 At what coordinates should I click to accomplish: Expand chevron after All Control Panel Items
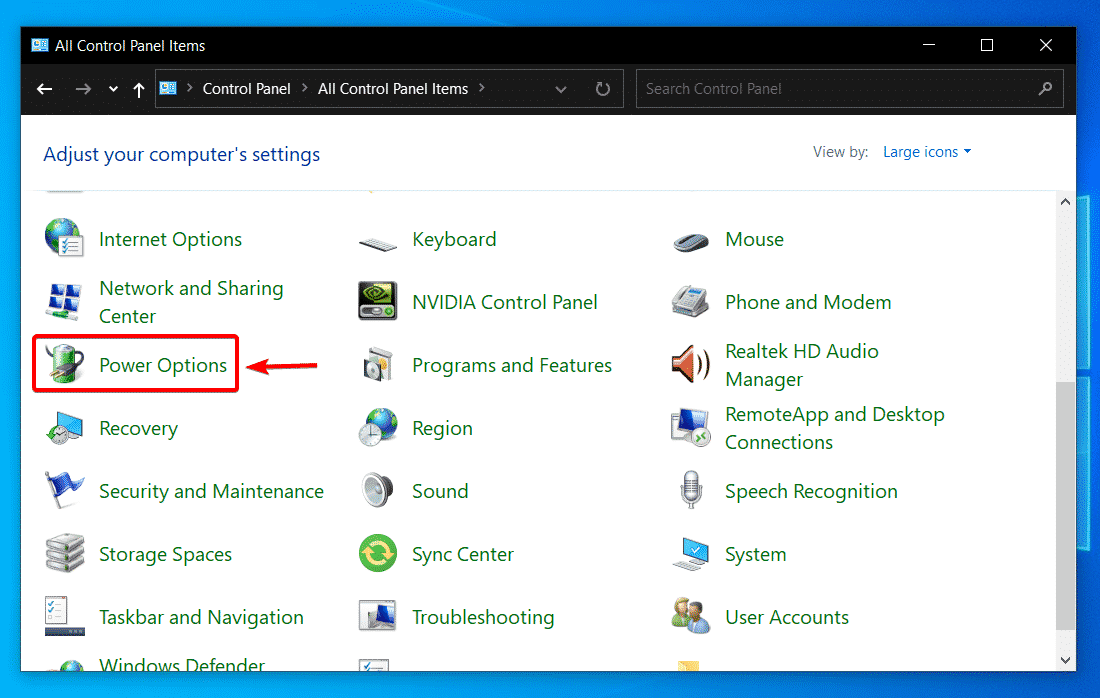(481, 88)
